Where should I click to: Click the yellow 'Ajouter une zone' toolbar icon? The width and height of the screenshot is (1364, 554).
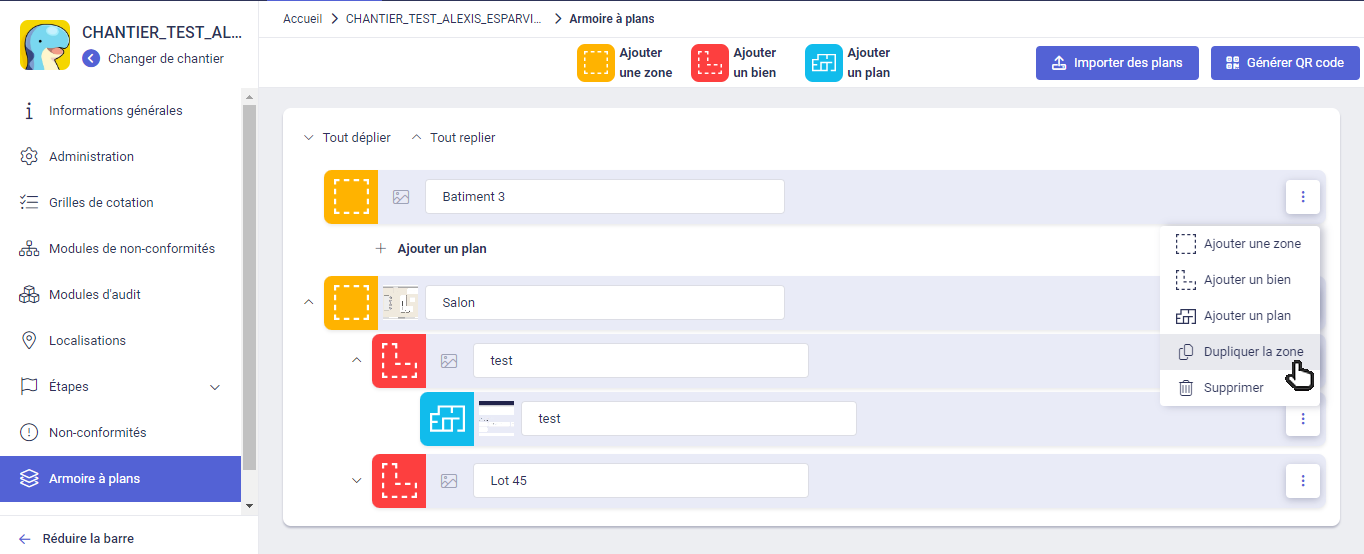pos(596,63)
